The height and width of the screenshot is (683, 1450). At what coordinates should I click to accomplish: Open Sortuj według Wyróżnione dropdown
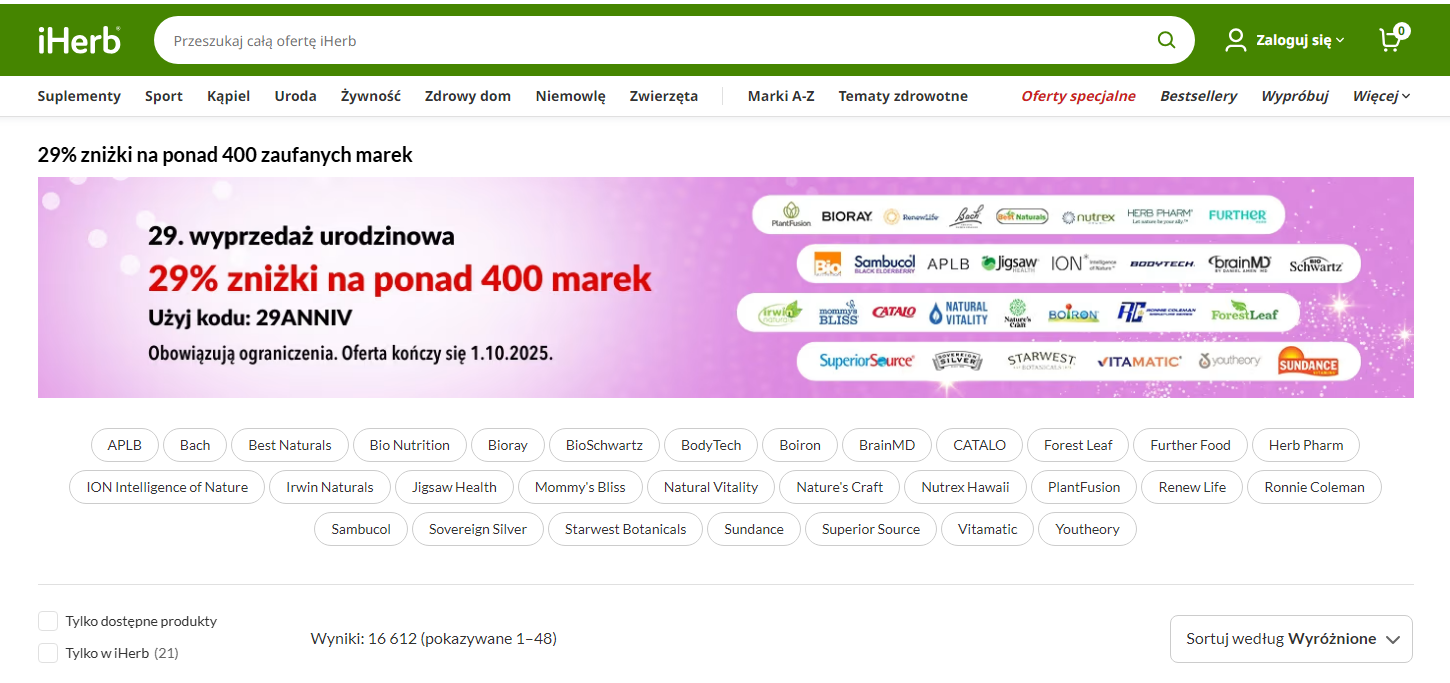[1291, 639]
